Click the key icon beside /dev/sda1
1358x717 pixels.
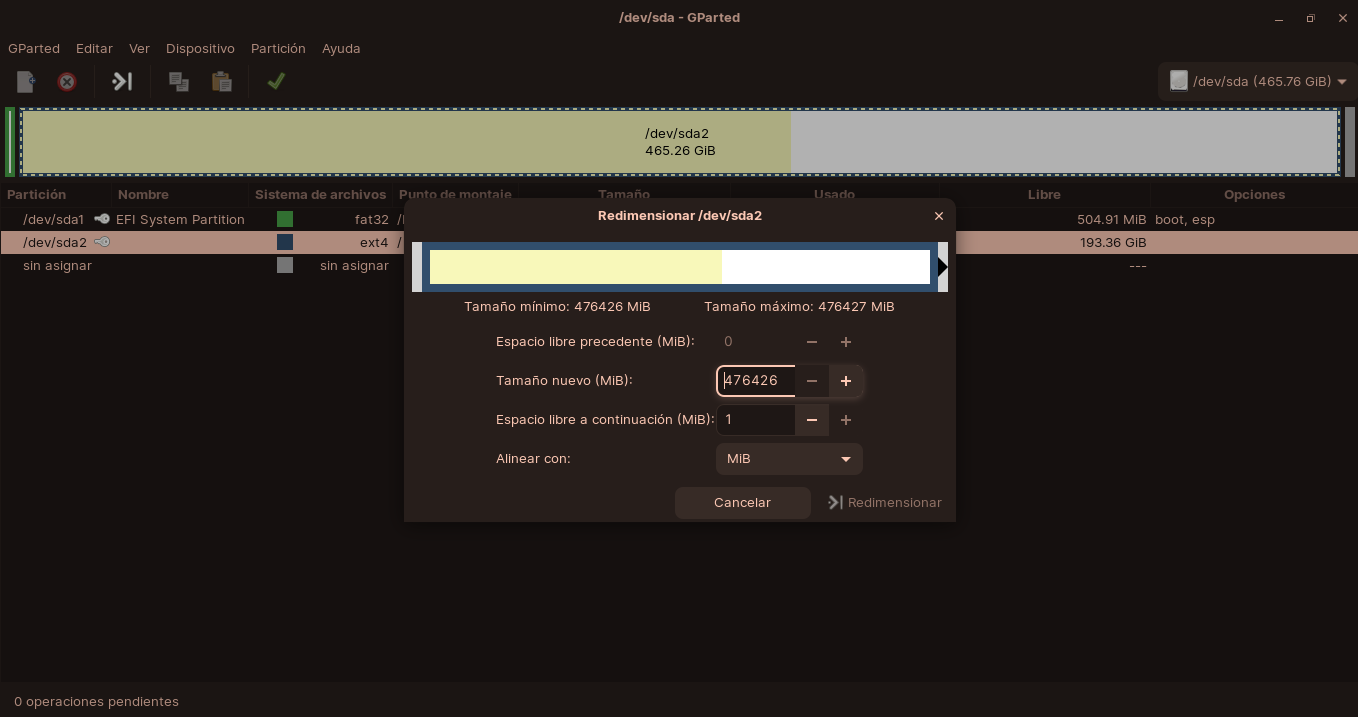101,219
